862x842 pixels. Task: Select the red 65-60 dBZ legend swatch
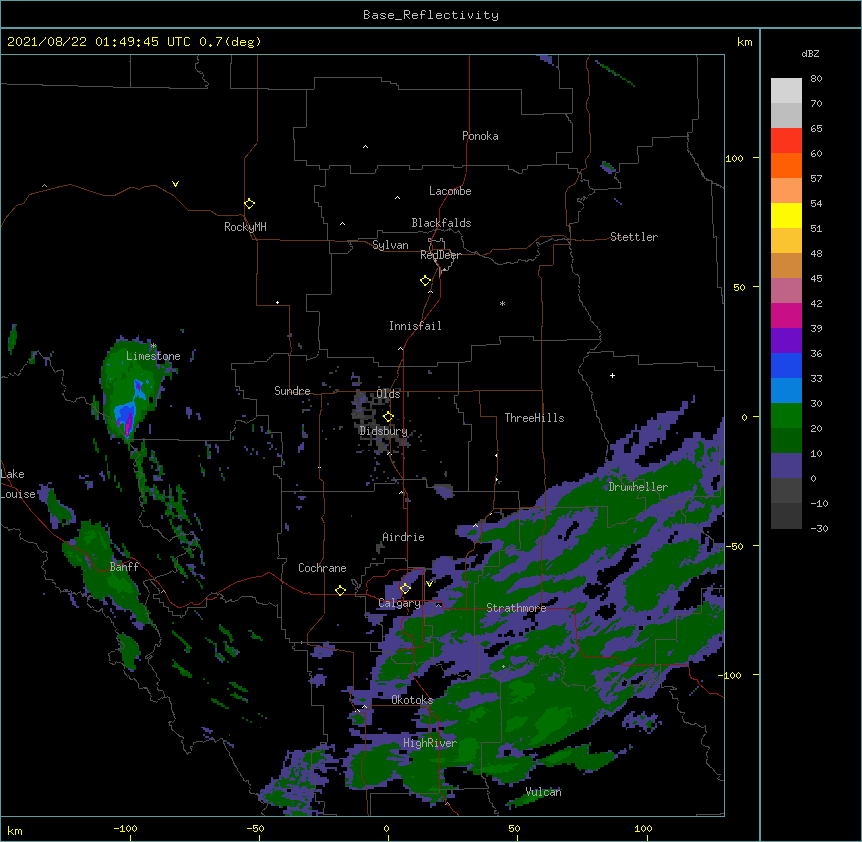coord(786,141)
